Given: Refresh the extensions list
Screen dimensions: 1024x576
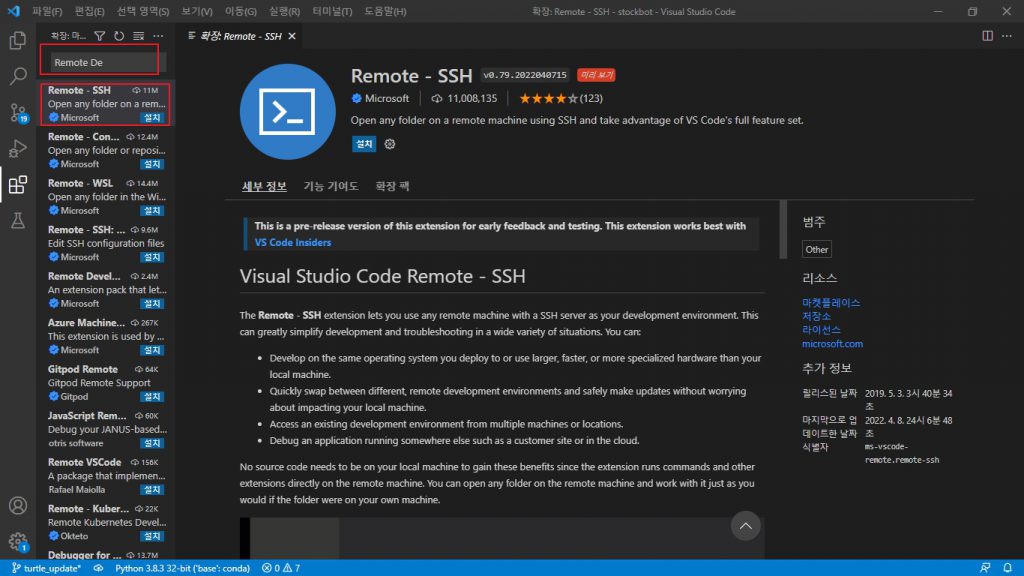Looking at the screenshot, I should 117,34.
